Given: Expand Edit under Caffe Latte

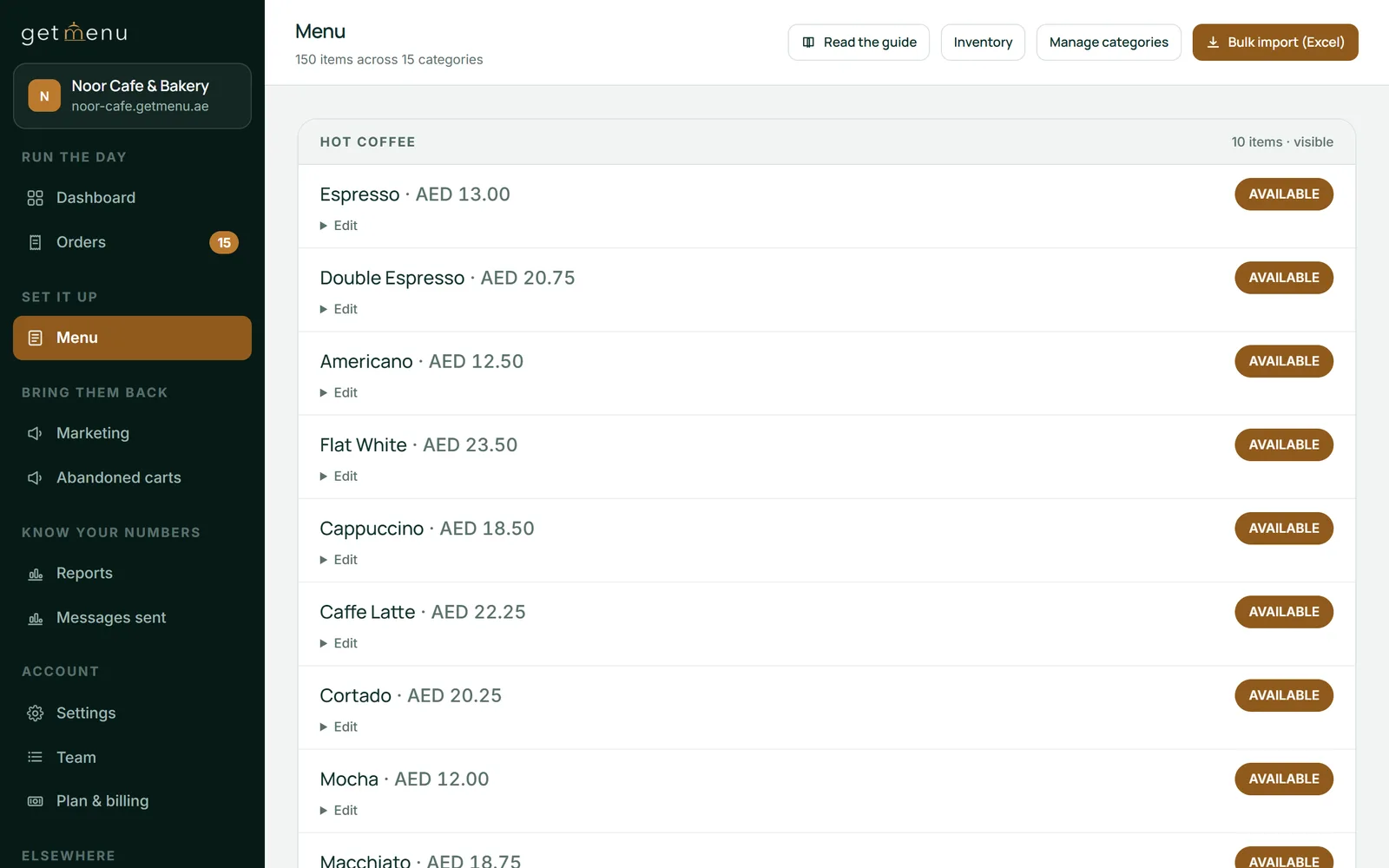Looking at the screenshot, I should (x=339, y=643).
